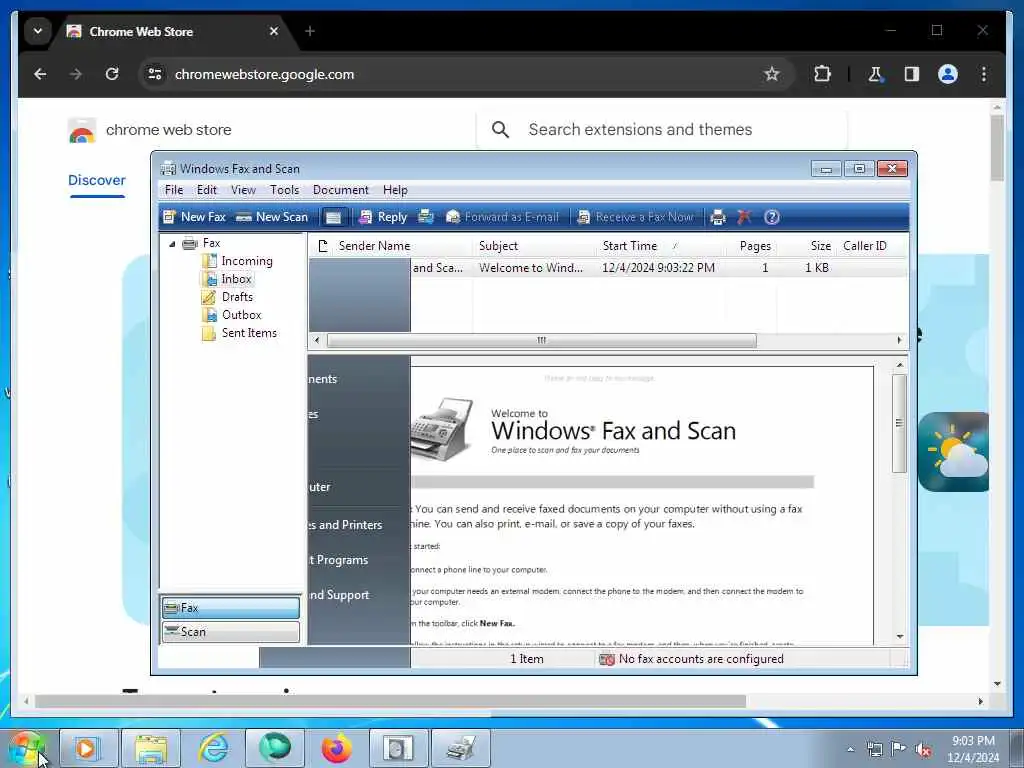Sort by Subject column header
1024x768 pixels.
pos(534,246)
